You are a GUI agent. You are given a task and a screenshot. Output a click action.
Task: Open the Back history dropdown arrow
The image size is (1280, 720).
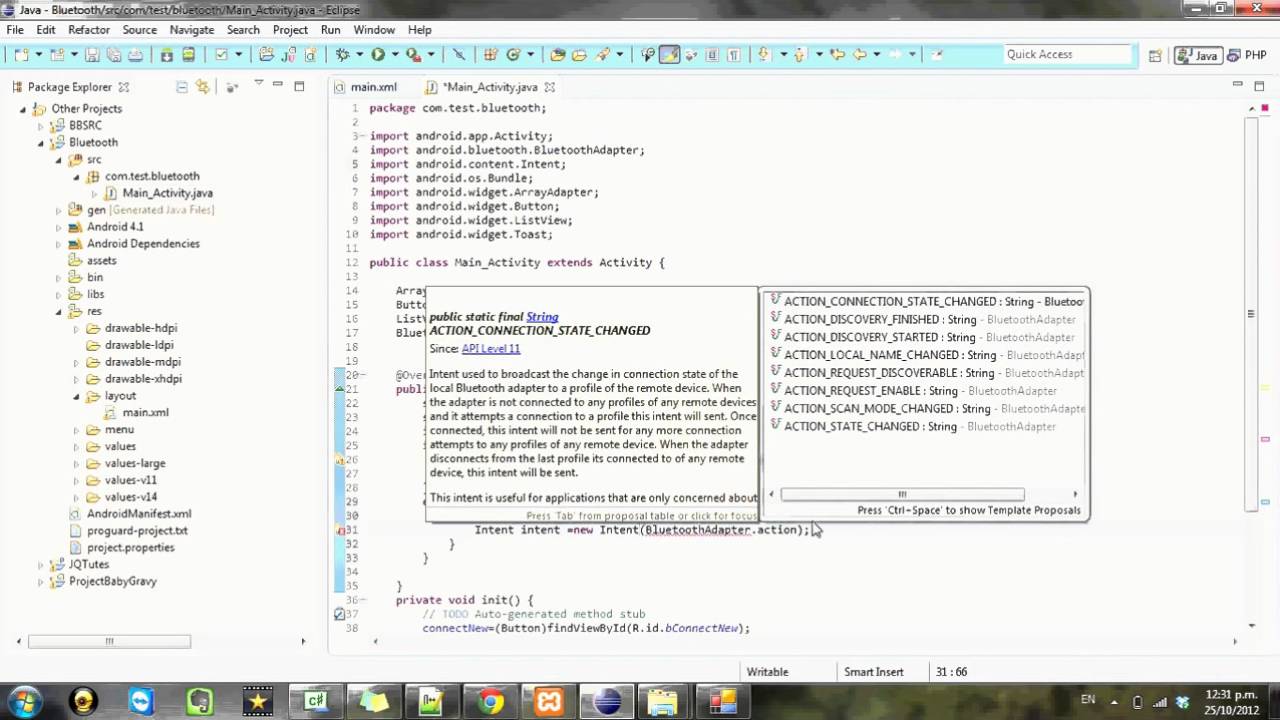pos(877,55)
